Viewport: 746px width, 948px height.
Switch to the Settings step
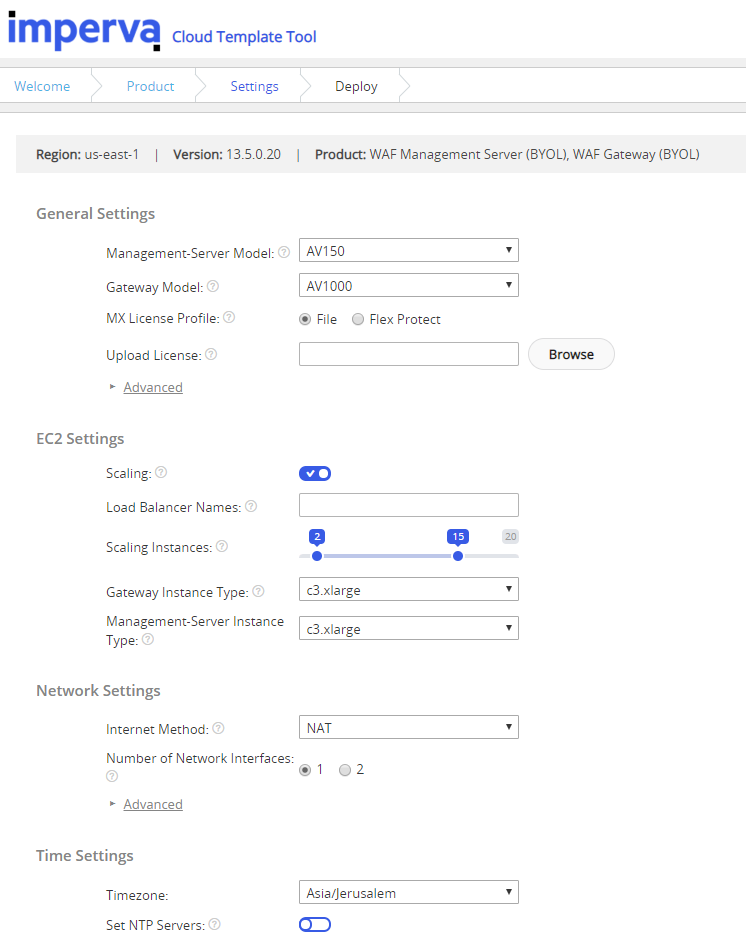tap(255, 86)
